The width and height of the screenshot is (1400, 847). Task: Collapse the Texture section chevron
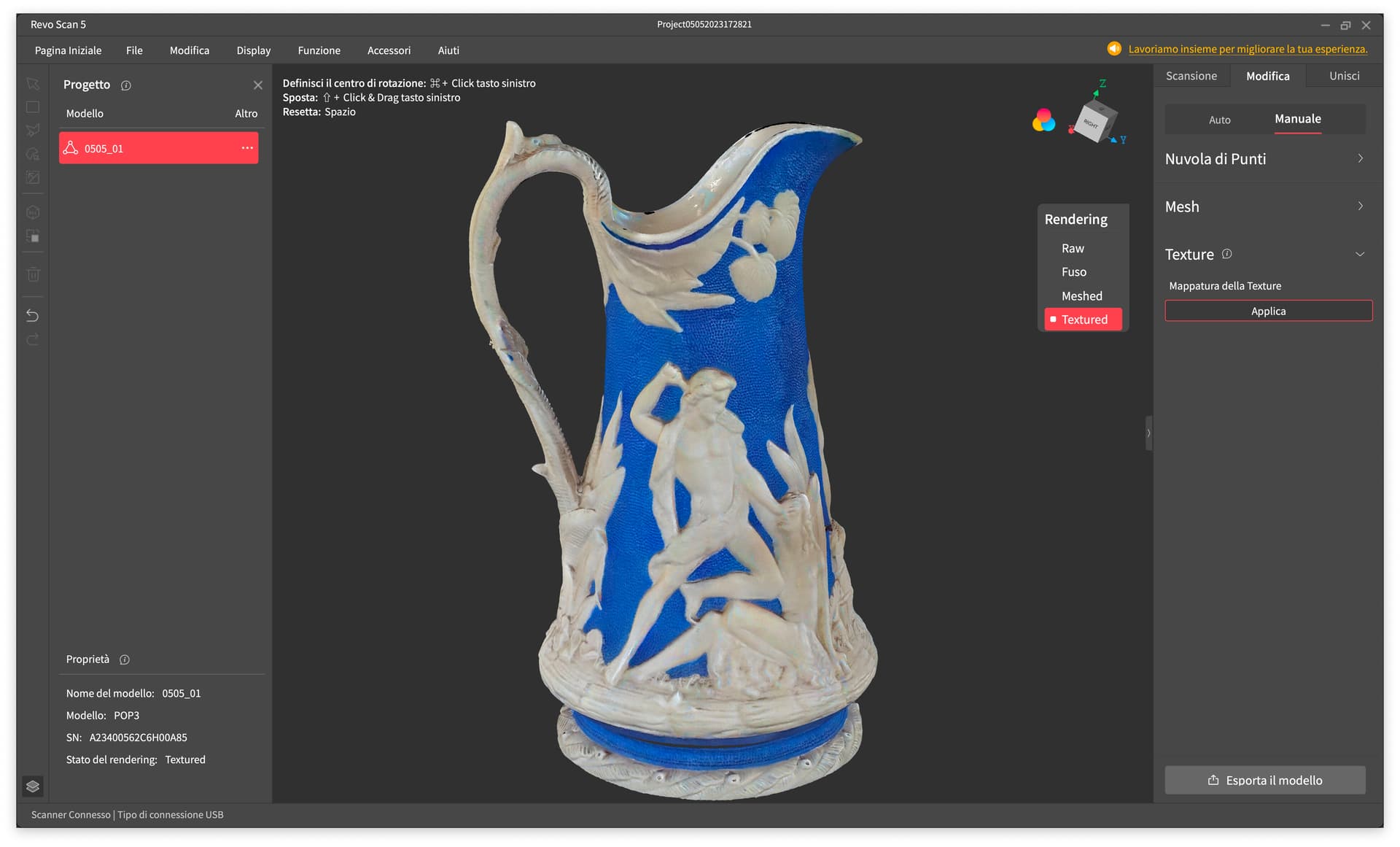tap(1360, 254)
